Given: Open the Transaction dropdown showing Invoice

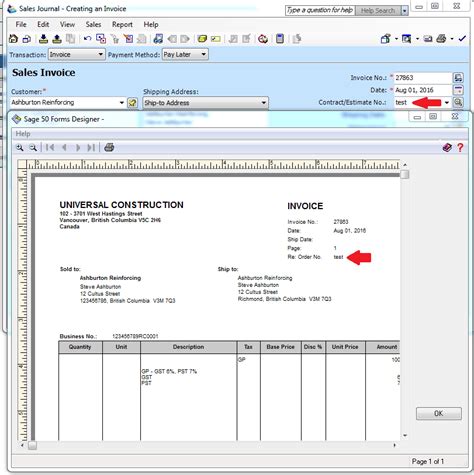Looking at the screenshot, I should point(77,54).
